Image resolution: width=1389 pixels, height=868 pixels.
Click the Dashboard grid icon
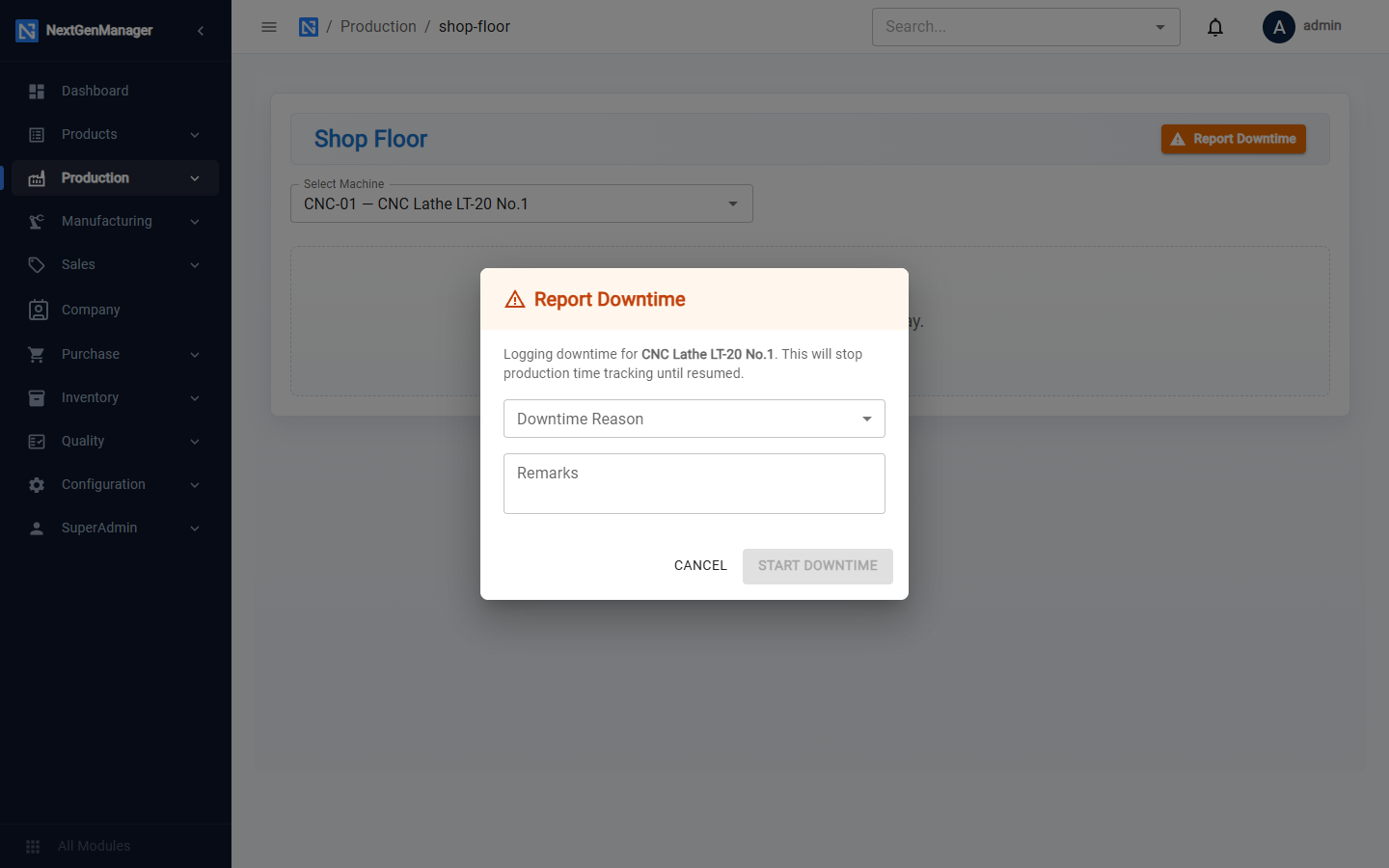(x=37, y=91)
